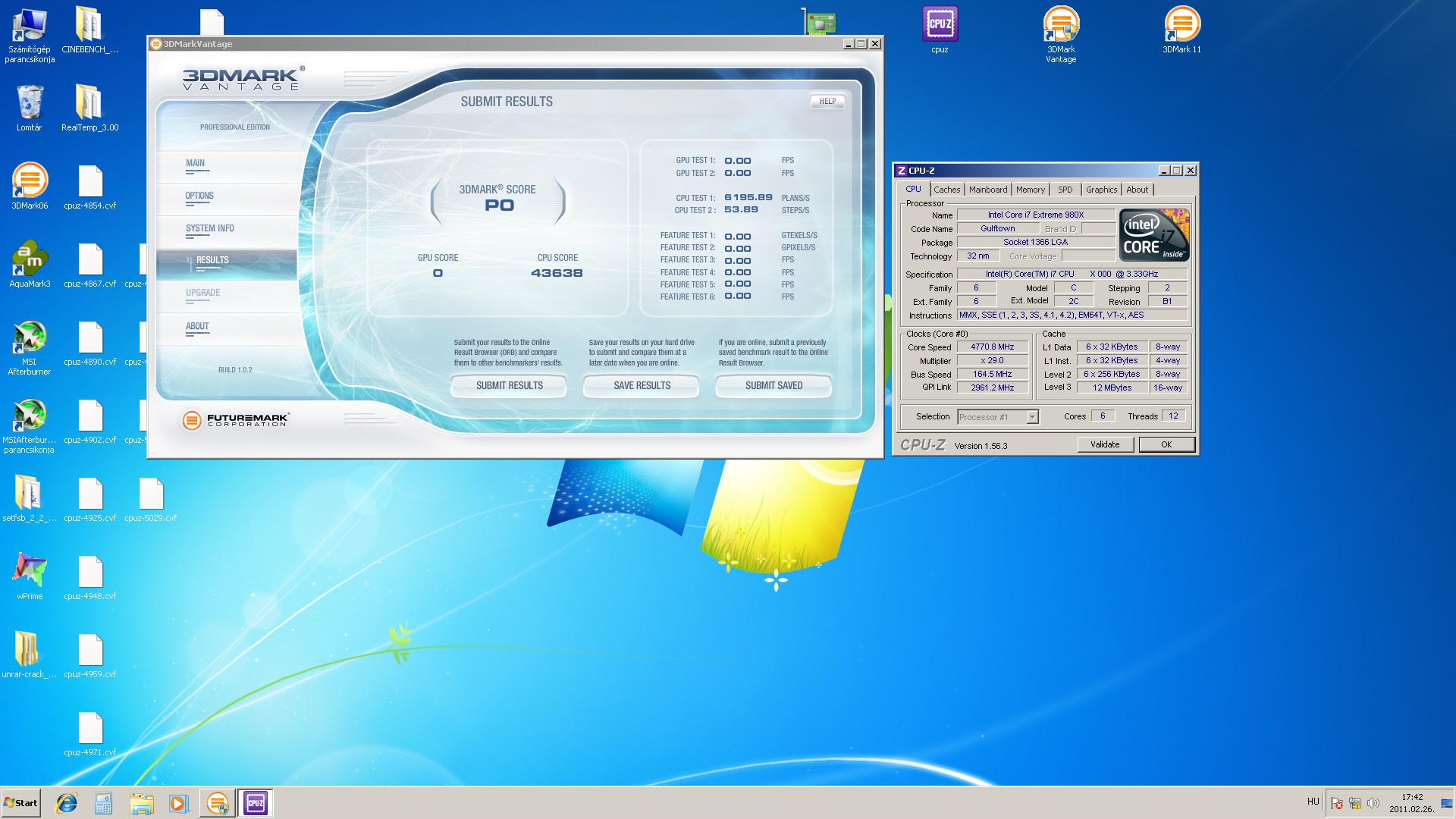Switch to the About tab in CPU-Z
The image size is (1456, 819).
pos(1137,190)
